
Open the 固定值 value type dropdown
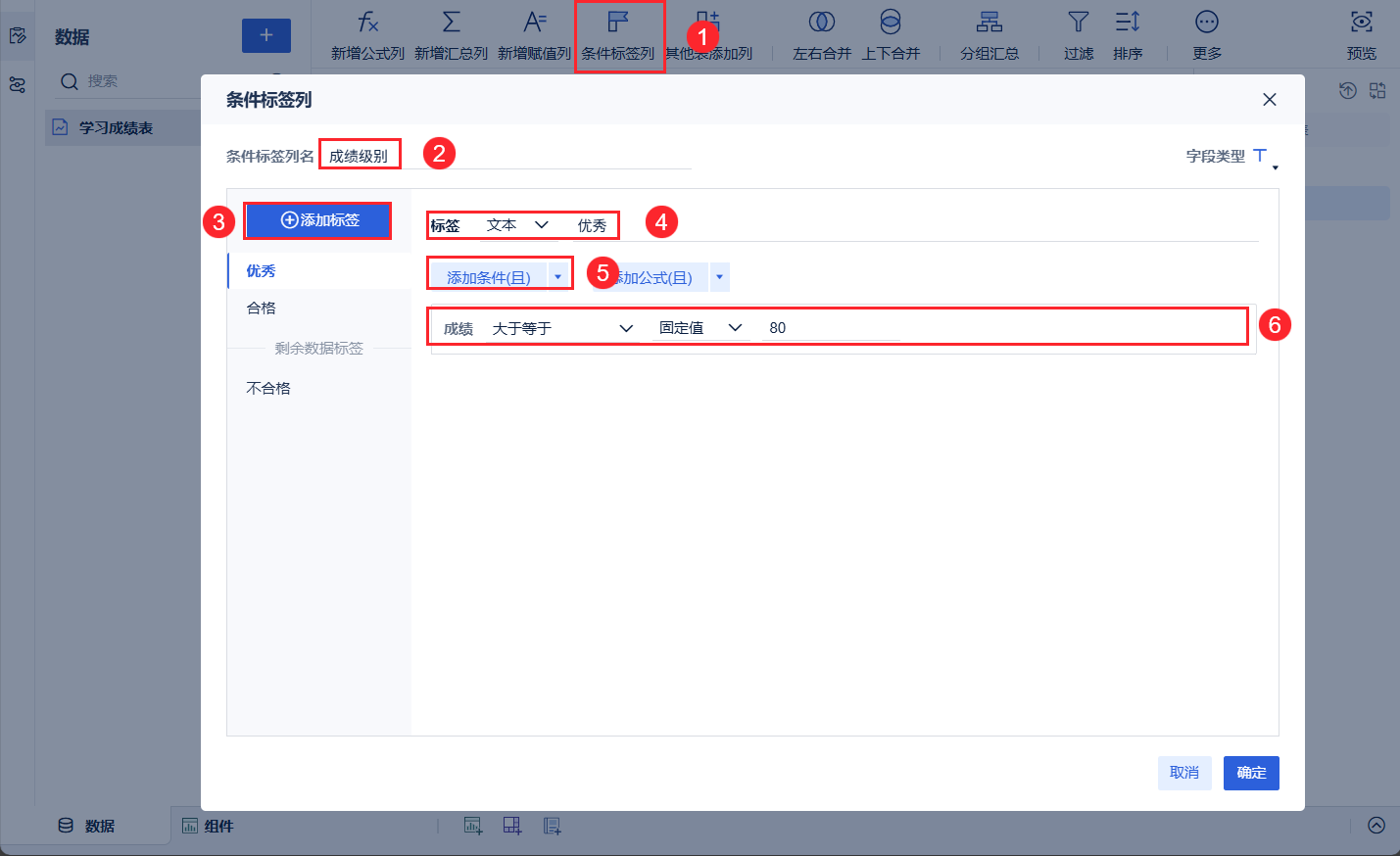point(700,328)
